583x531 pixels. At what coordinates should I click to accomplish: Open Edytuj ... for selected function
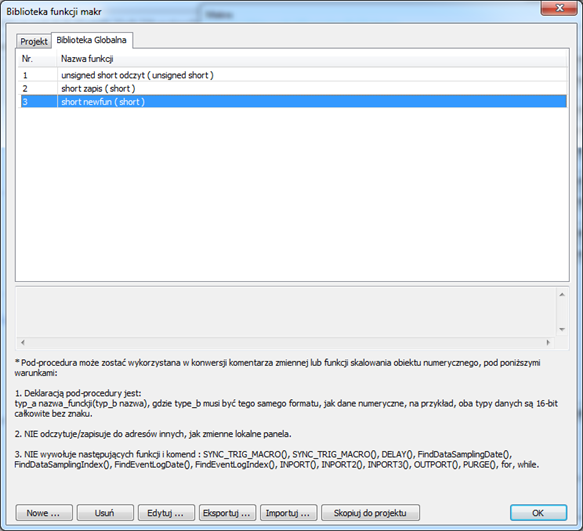tap(166, 513)
